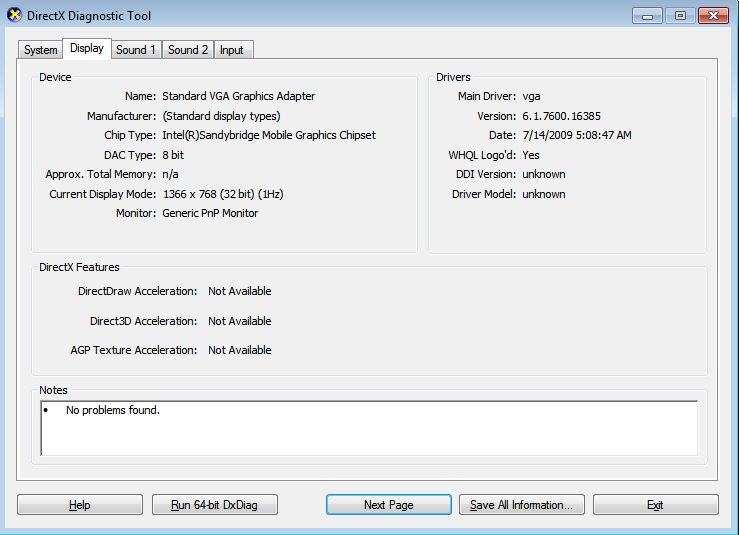Click the 'Notes' group heading
The image size is (739, 535).
click(53, 390)
